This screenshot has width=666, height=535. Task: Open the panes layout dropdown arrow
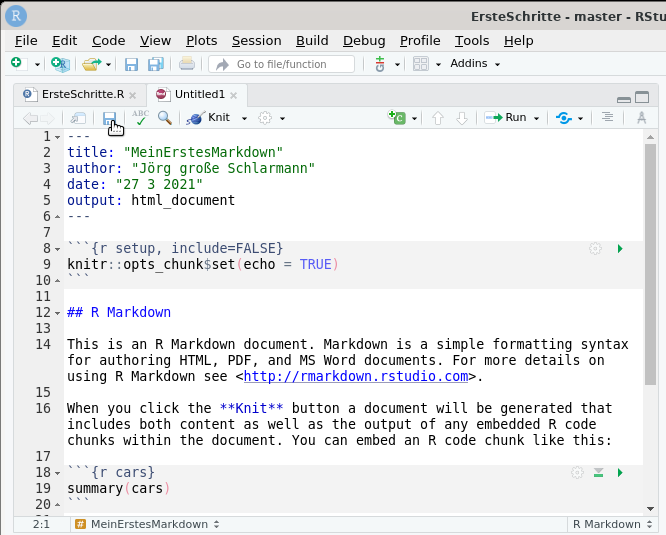tap(438, 65)
